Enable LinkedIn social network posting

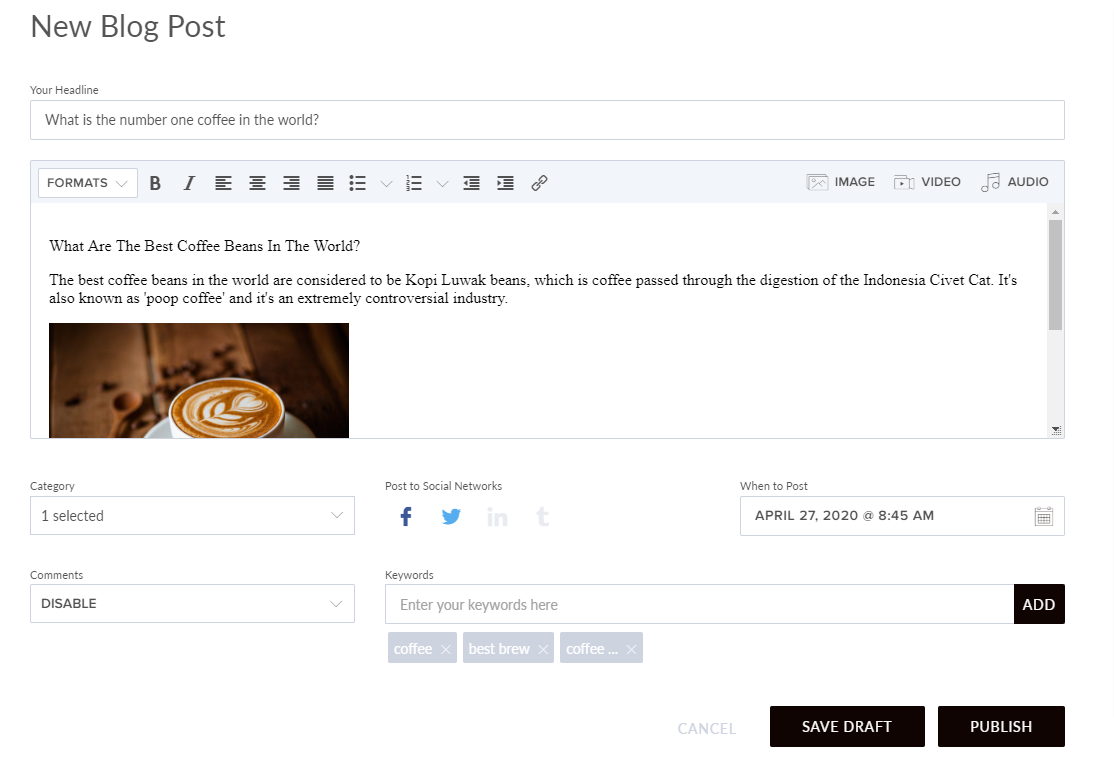(497, 516)
